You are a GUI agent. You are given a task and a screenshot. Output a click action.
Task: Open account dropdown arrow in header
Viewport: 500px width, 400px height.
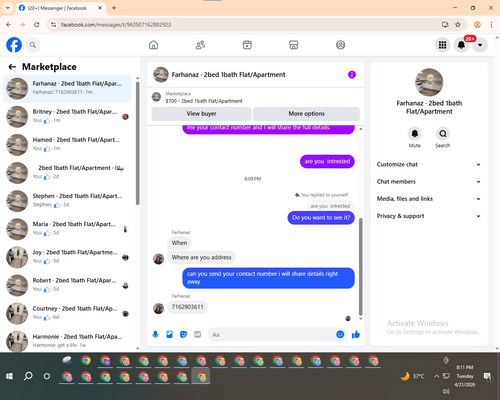(x=480, y=45)
